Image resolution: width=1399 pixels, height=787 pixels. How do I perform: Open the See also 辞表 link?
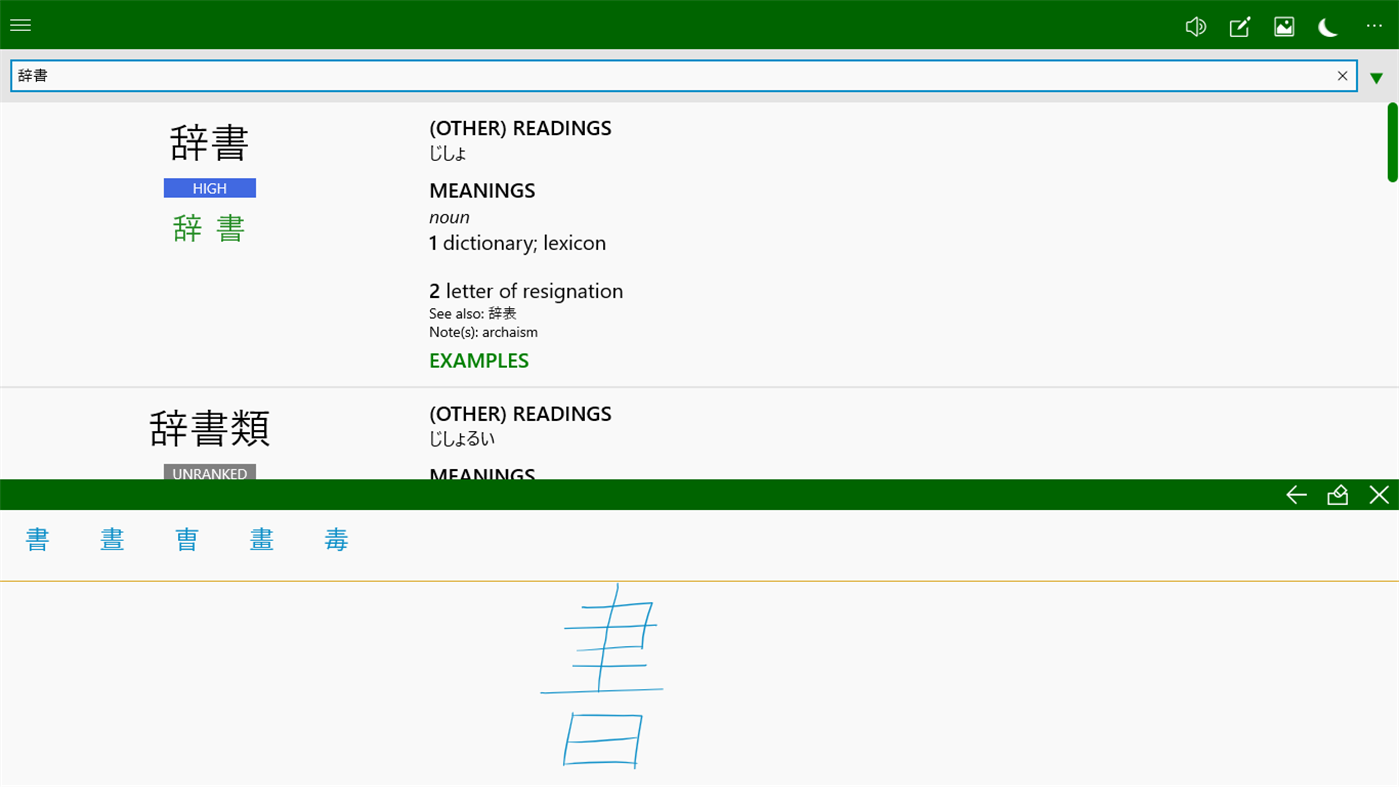click(502, 313)
